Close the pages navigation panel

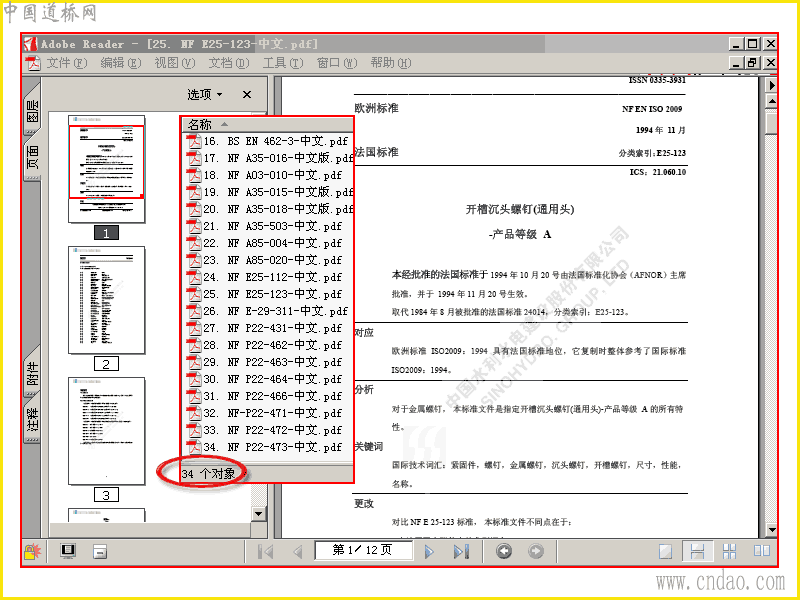247,94
